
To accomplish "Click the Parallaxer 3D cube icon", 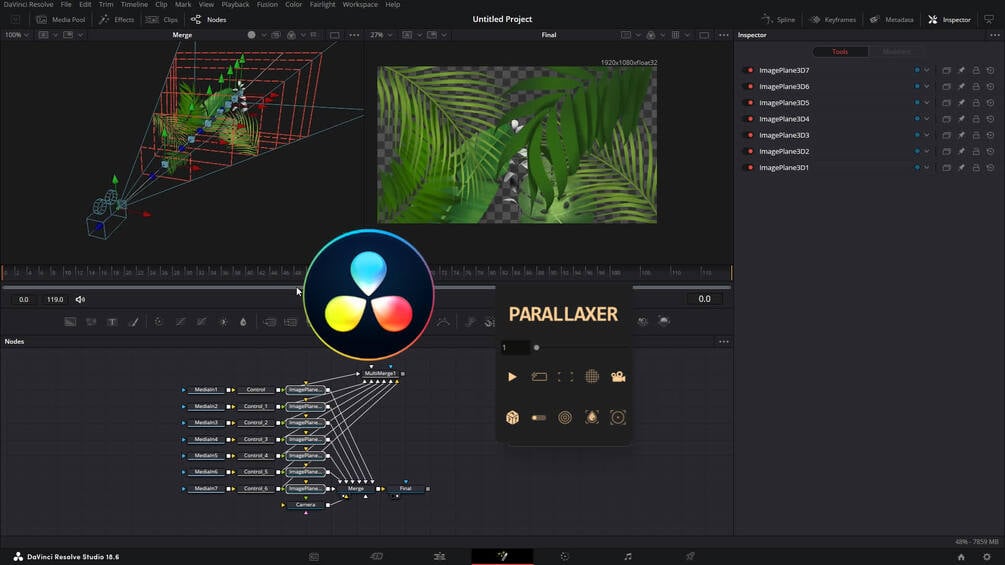I will (512, 418).
